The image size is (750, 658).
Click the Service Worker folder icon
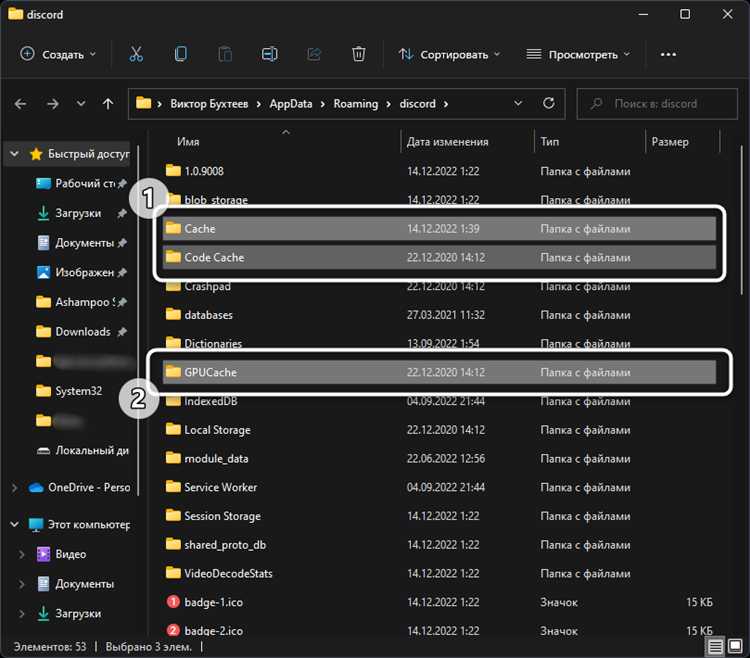tap(173, 487)
